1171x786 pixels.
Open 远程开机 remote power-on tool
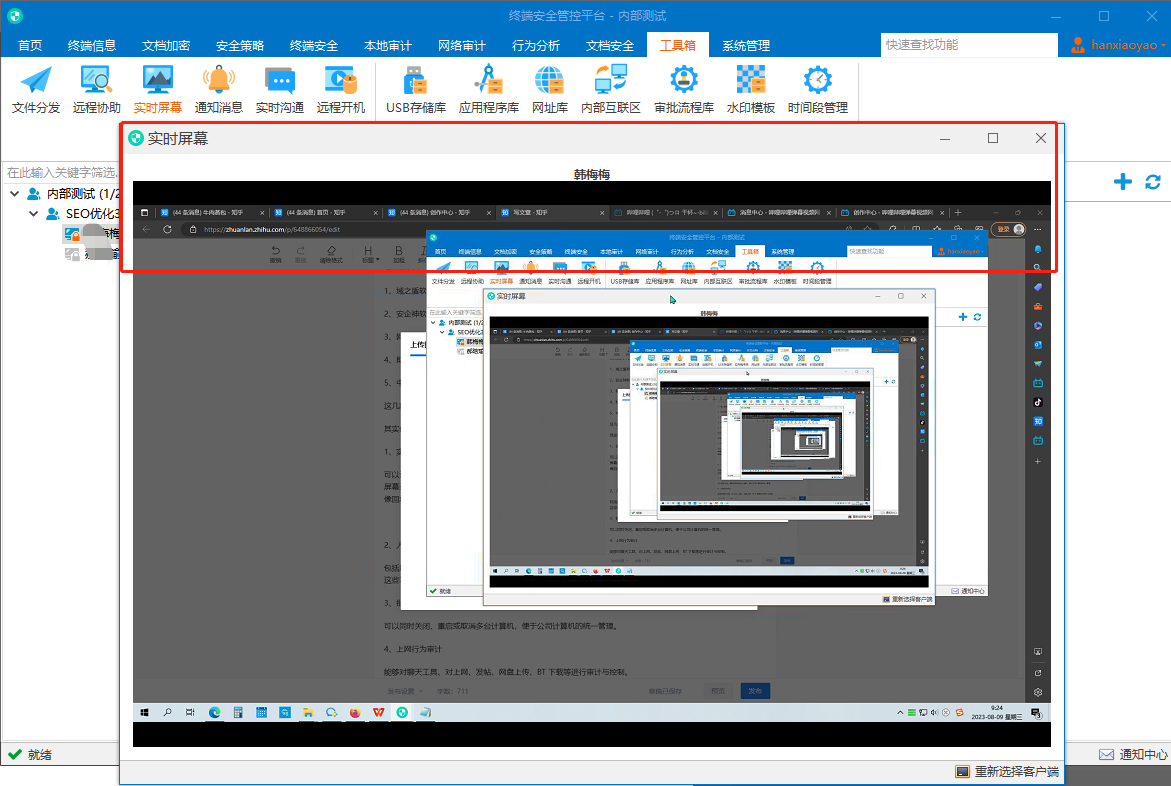point(341,90)
